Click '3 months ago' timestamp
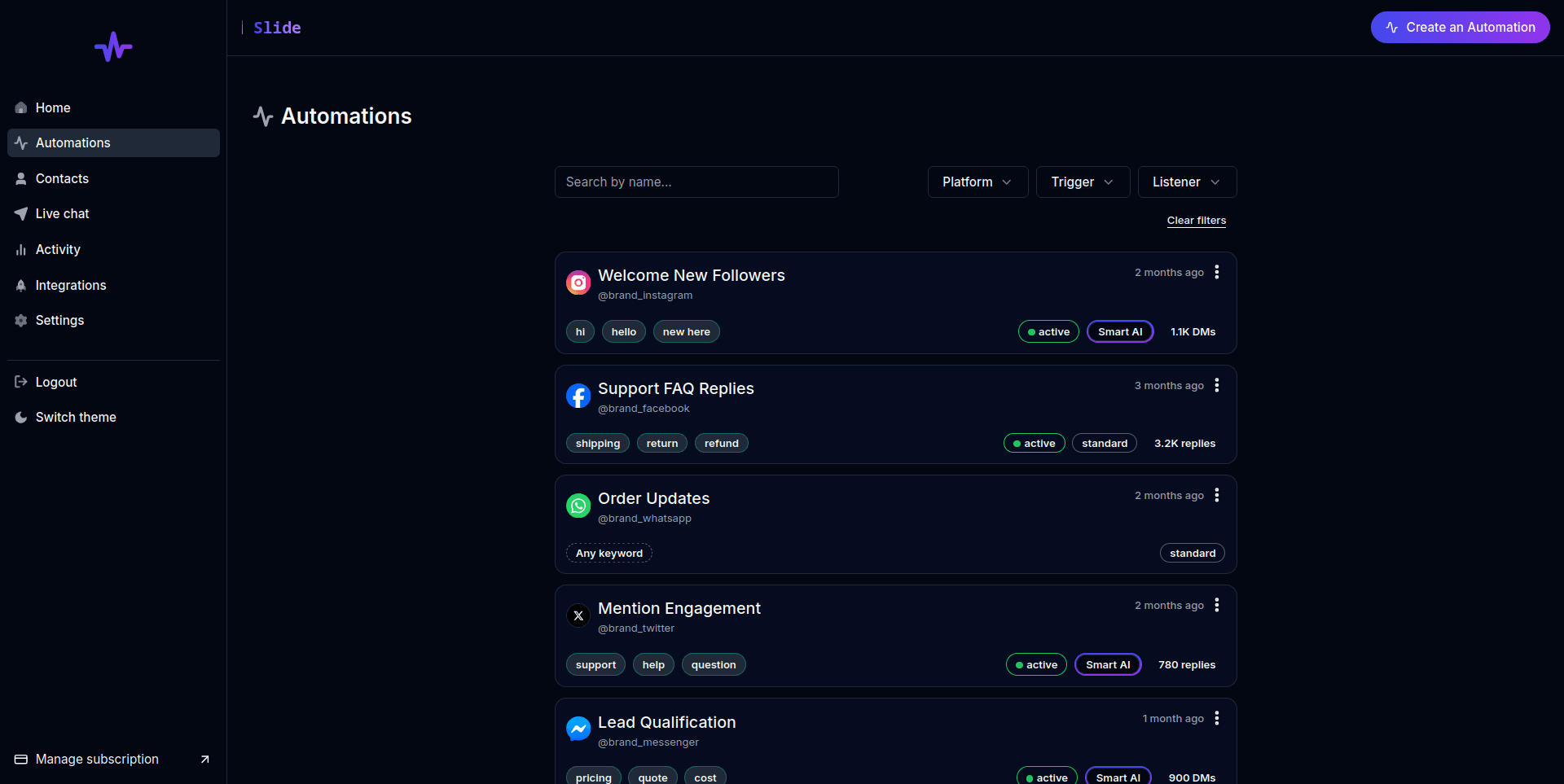 tap(1169, 385)
